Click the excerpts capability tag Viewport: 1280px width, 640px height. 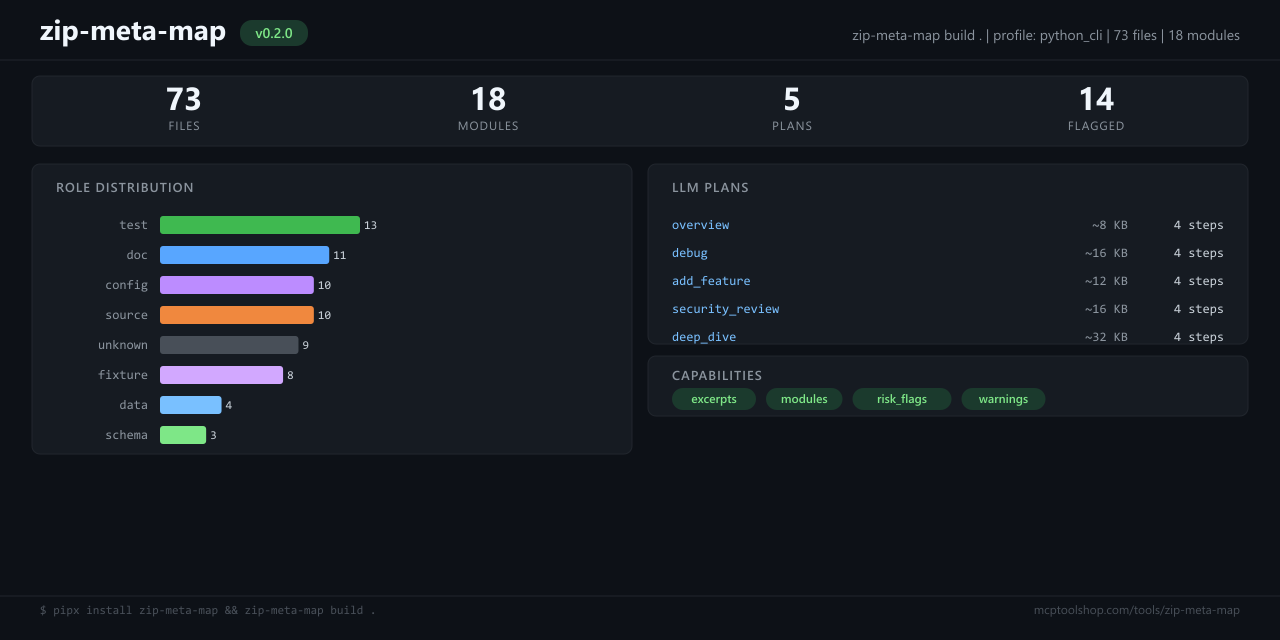click(713, 399)
